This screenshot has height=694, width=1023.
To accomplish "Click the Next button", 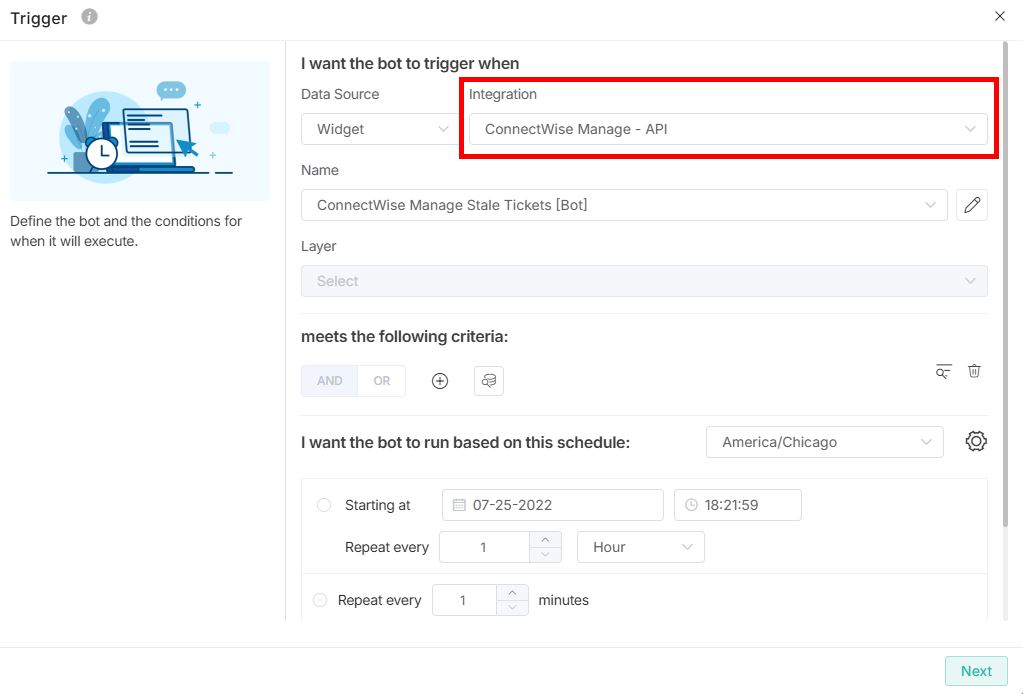I will [x=976, y=671].
